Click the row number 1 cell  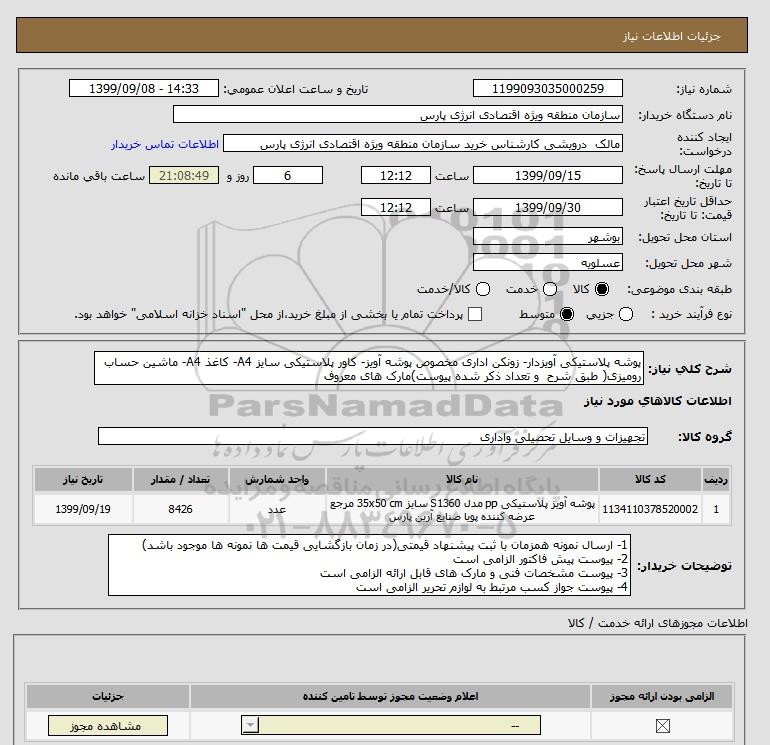pyautogui.click(x=716, y=509)
